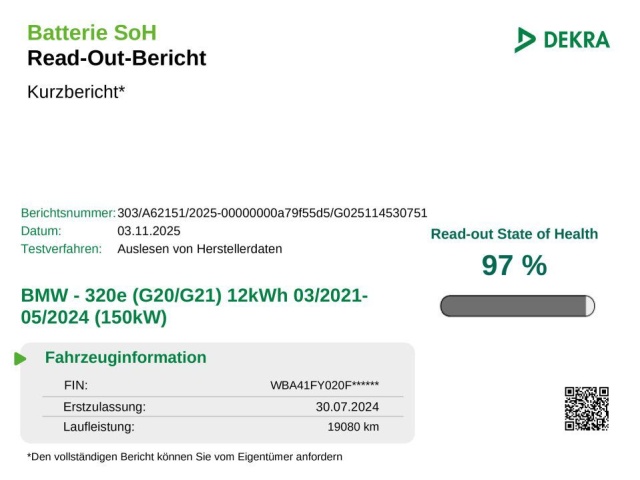640x480 pixels.
Task: Click the DEKRA triangle logo icon
Action: pyautogui.click(x=525, y=40)
